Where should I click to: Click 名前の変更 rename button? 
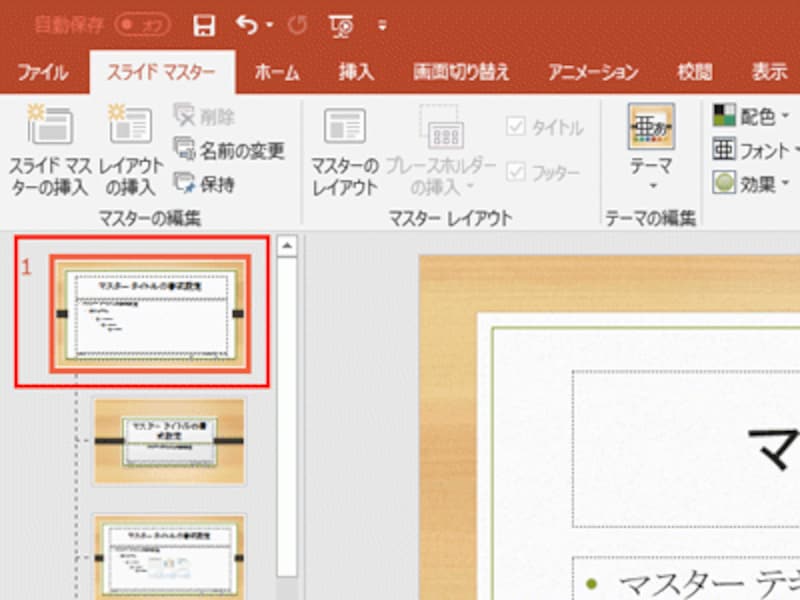point(229,150)
